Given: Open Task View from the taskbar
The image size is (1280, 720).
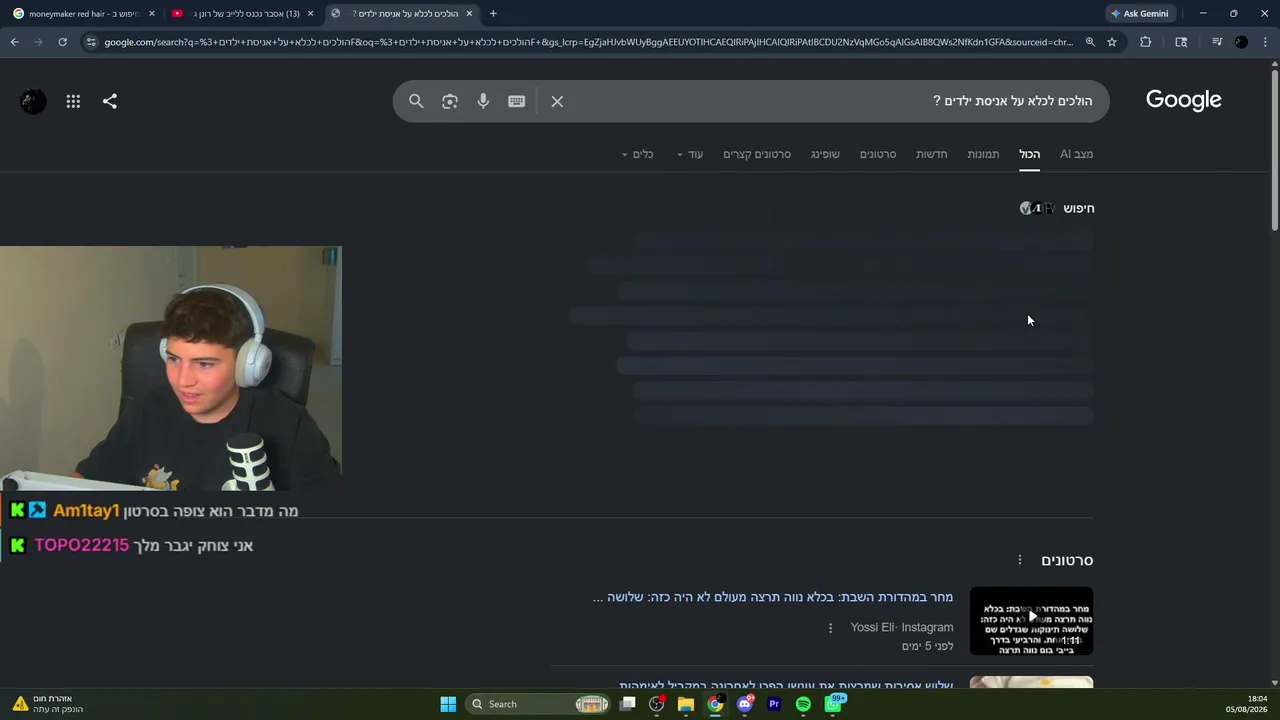Looking at the screenshot, I should click(x=628, y=704).
